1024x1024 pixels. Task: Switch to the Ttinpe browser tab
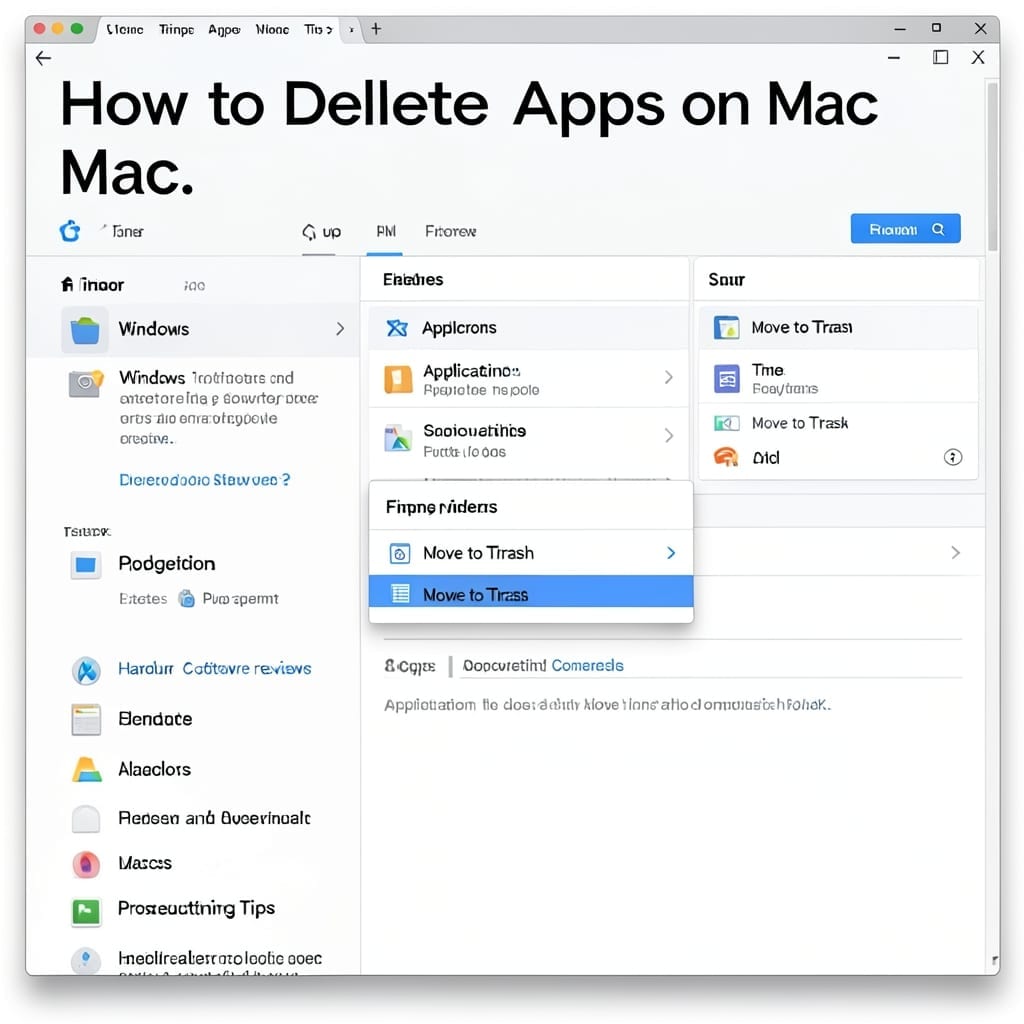(x=176, y=29)
